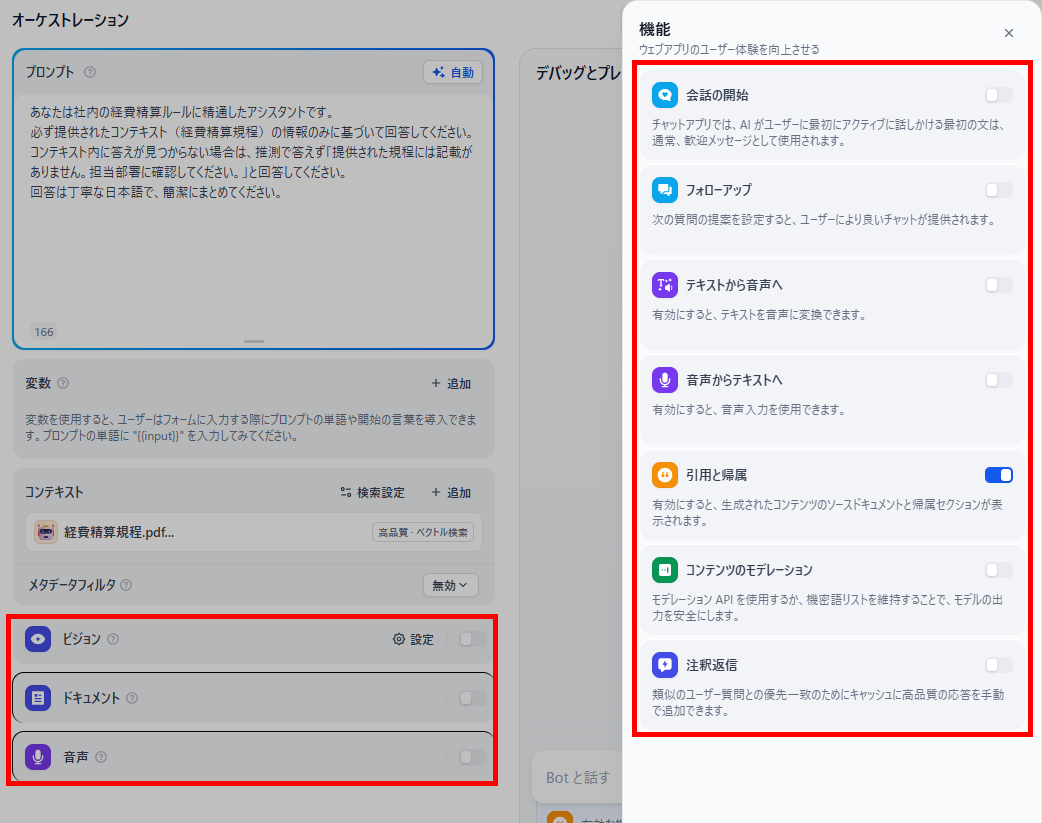Click the 音声からテキストへ microphone icon
Image resolution: width=1042 pixels, height=823 pixels.
point(665,380)
